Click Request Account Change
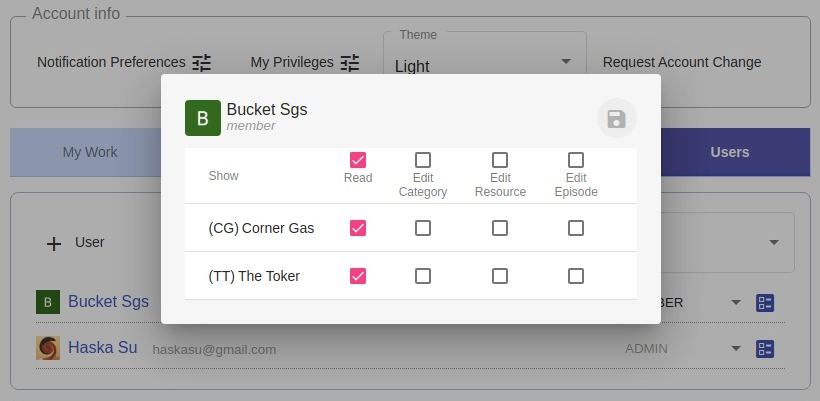820x401 pixels. tap(682, 62)
